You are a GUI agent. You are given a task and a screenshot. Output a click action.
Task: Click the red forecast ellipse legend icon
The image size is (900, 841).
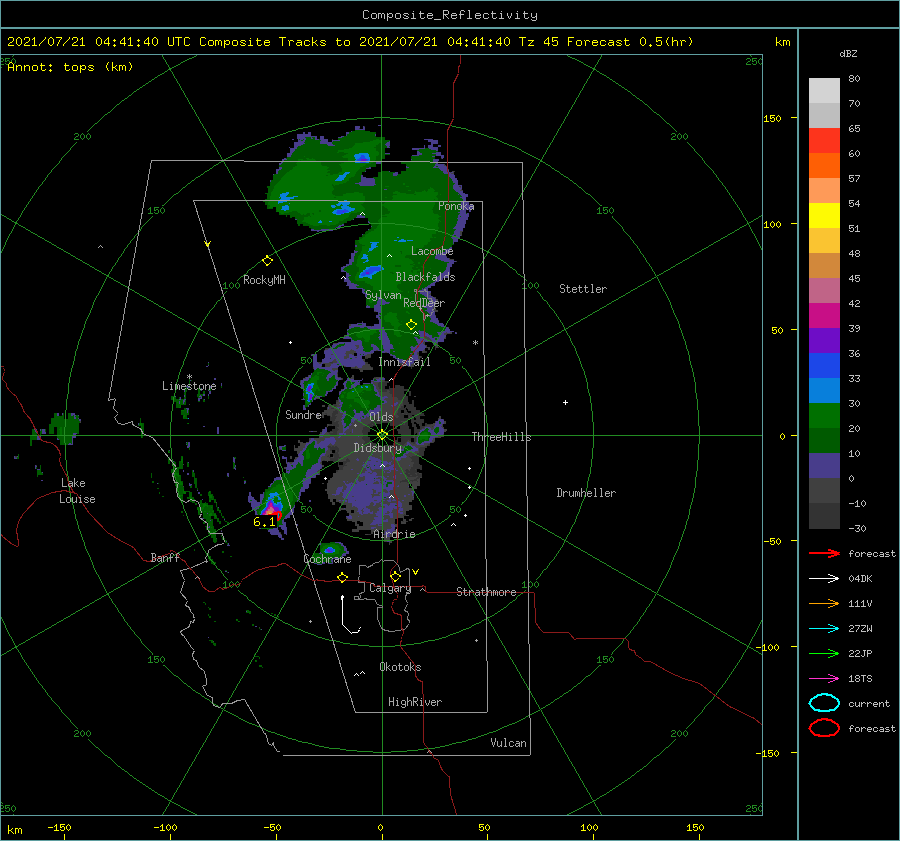click(x=824, y=728)
